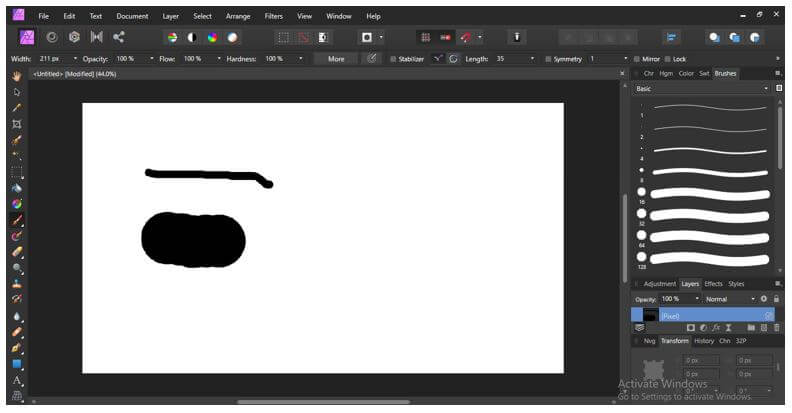Open the brush Flow dropdown
The height and width of the screenshot is (413, 792).
pyautogui.click(x=219, y=59)
